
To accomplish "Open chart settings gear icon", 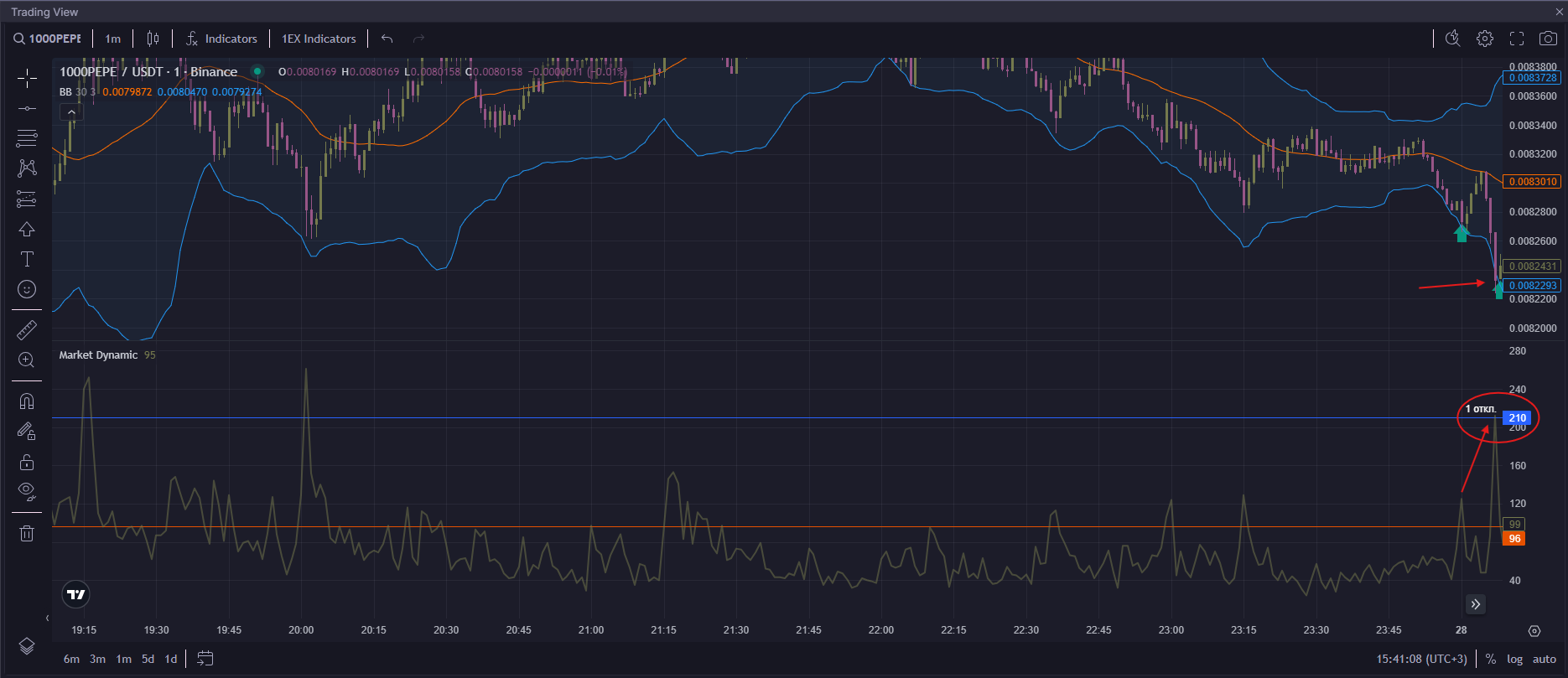I will point(1485,39).
